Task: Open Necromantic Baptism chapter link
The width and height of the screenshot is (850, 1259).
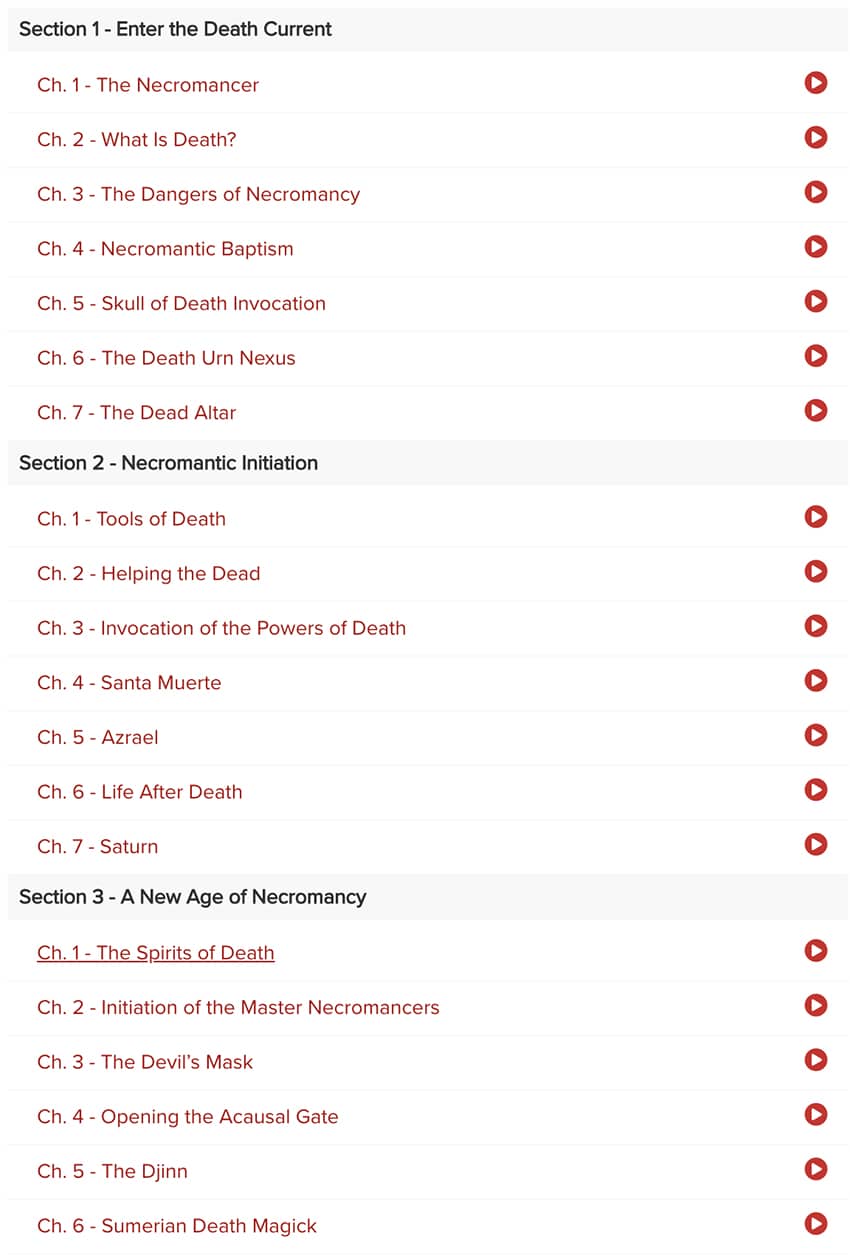Action: 165,249
